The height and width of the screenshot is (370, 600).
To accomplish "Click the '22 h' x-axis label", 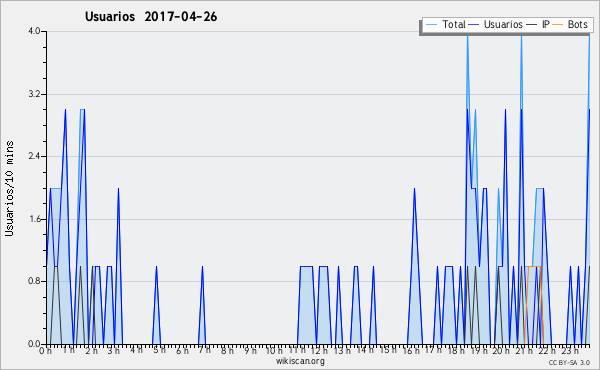I will [x=547, y=350].
